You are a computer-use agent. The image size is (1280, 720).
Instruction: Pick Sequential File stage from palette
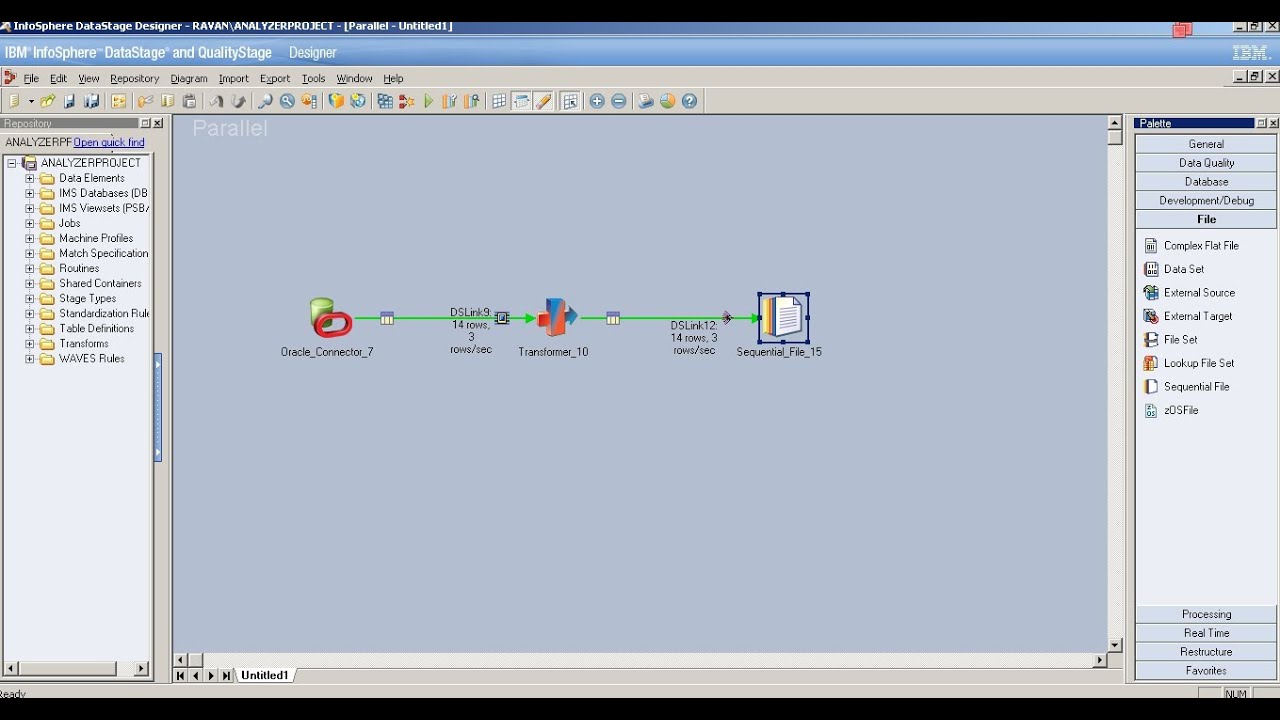[x=1196, y=387]
